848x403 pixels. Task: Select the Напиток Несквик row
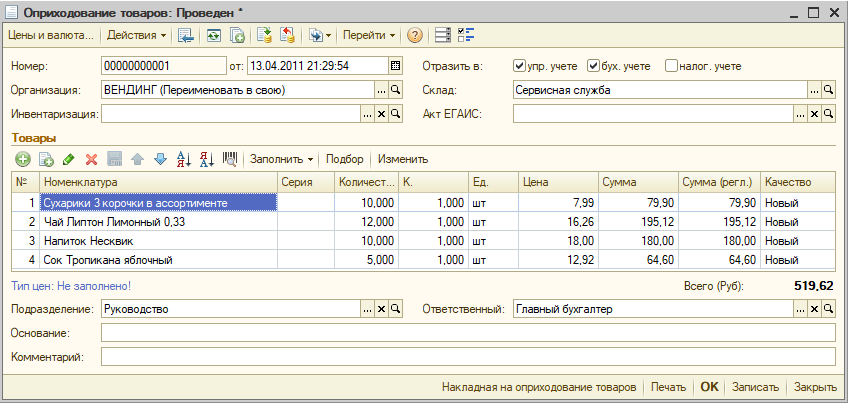click(x=423, y=241)
